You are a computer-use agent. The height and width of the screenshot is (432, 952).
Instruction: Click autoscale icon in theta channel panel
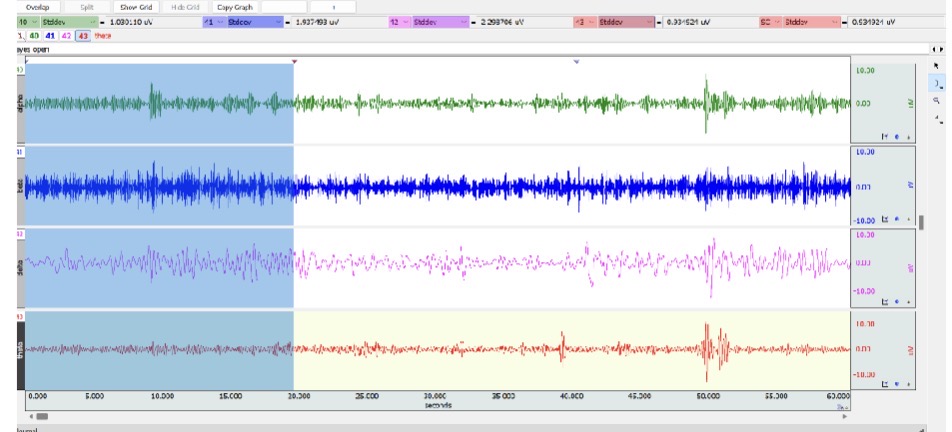point(885,382)
